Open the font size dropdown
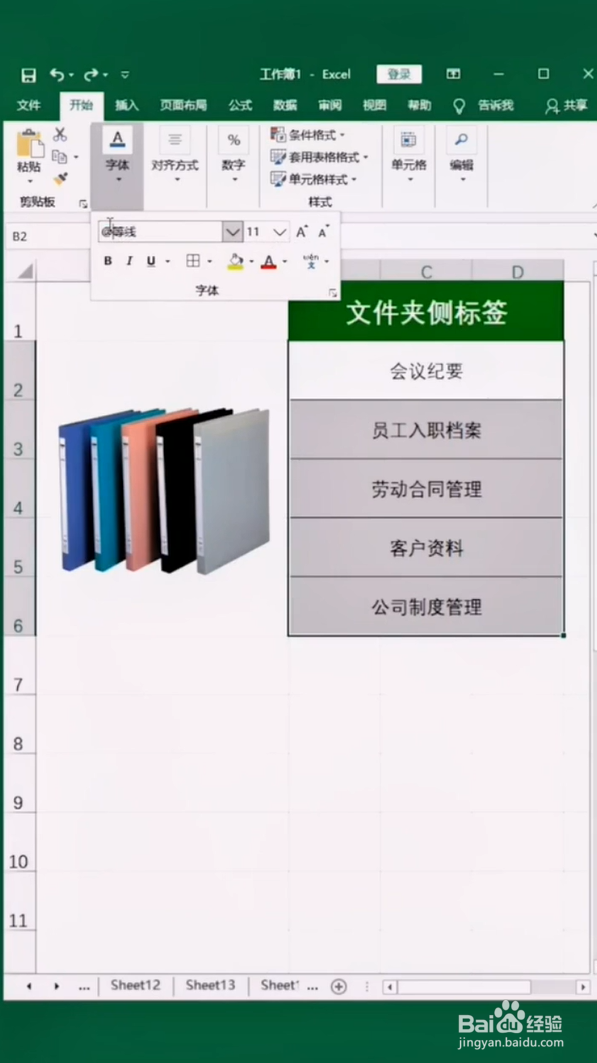This screenshot has width=597, height=1063. click(x=279, y=232)
